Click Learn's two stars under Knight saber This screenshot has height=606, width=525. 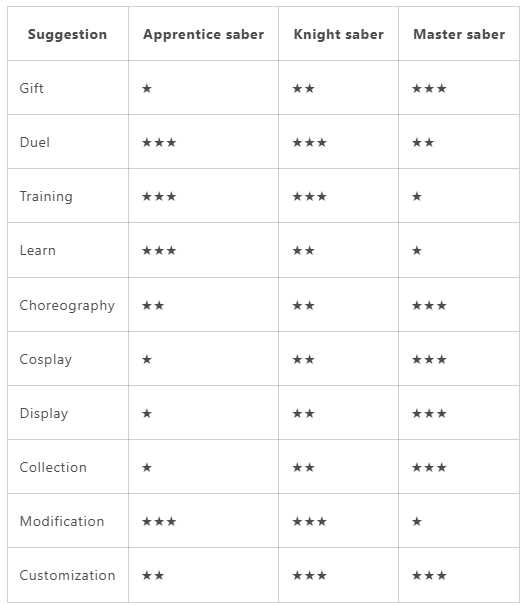[303, 251]
